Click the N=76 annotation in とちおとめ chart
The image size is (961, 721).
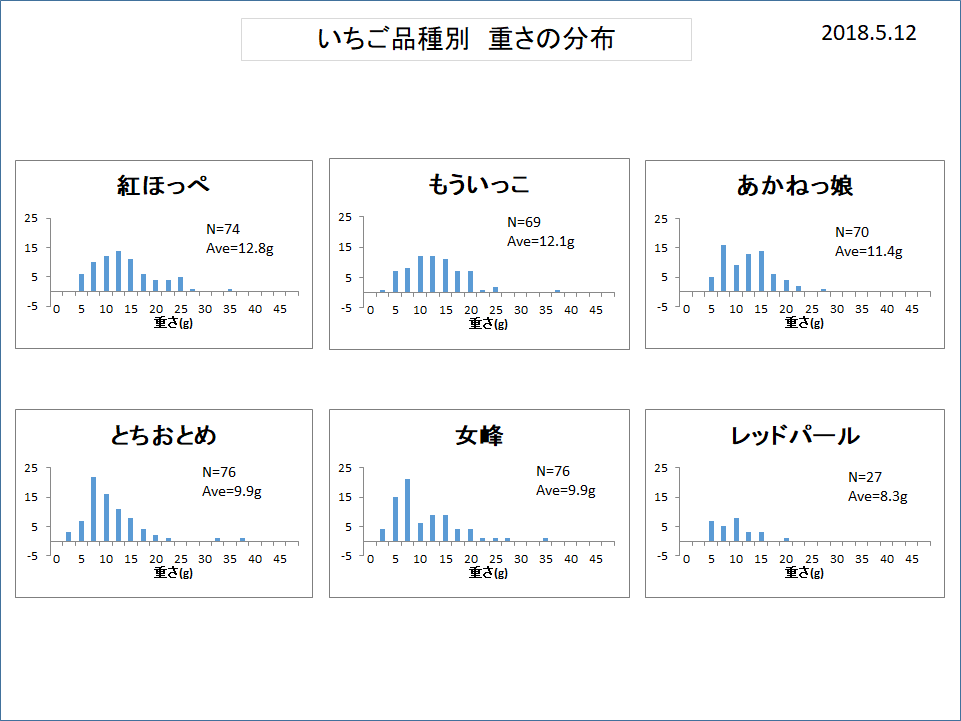coord(219,472)
